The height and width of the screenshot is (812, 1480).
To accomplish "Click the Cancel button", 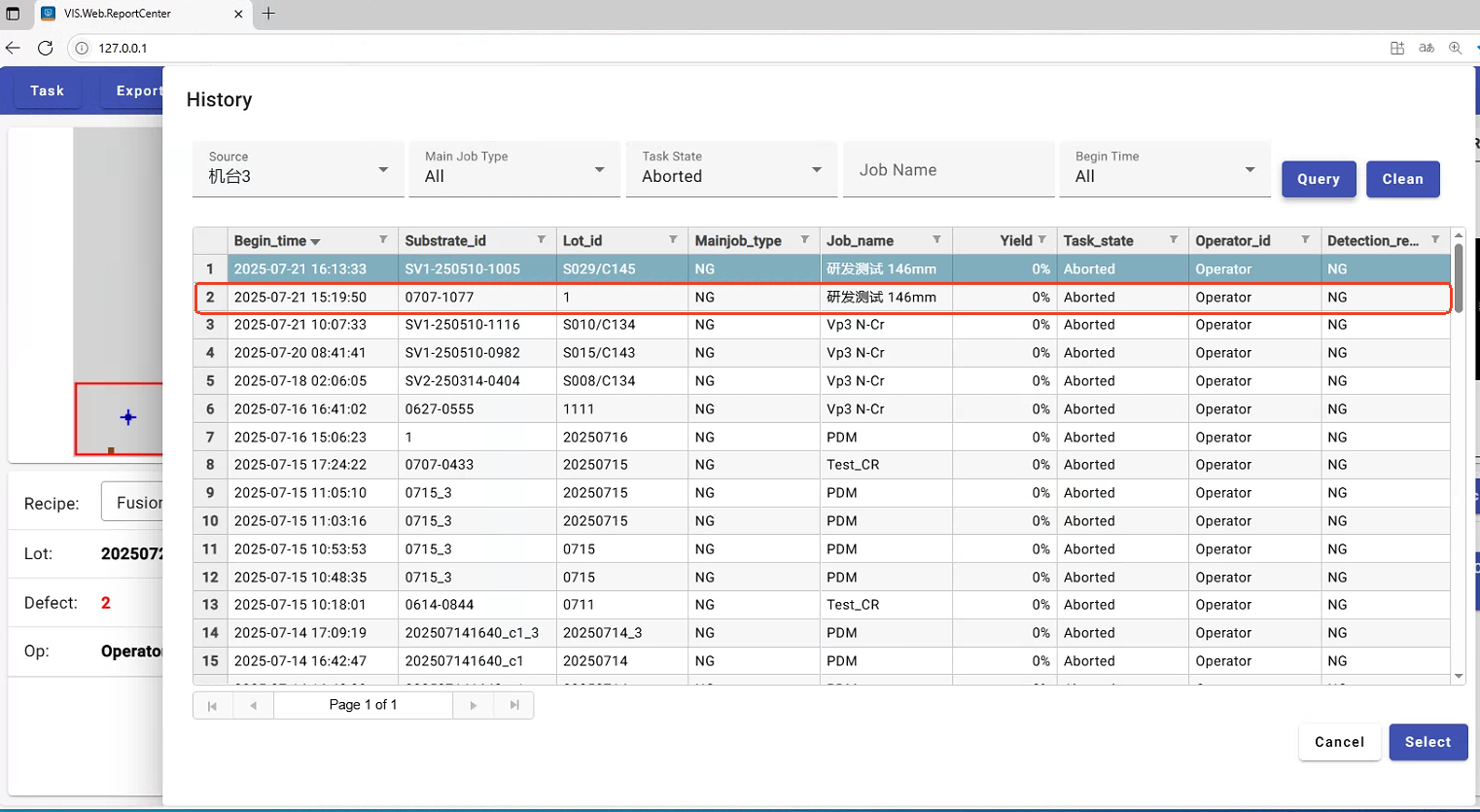I will click(1339, 742).
